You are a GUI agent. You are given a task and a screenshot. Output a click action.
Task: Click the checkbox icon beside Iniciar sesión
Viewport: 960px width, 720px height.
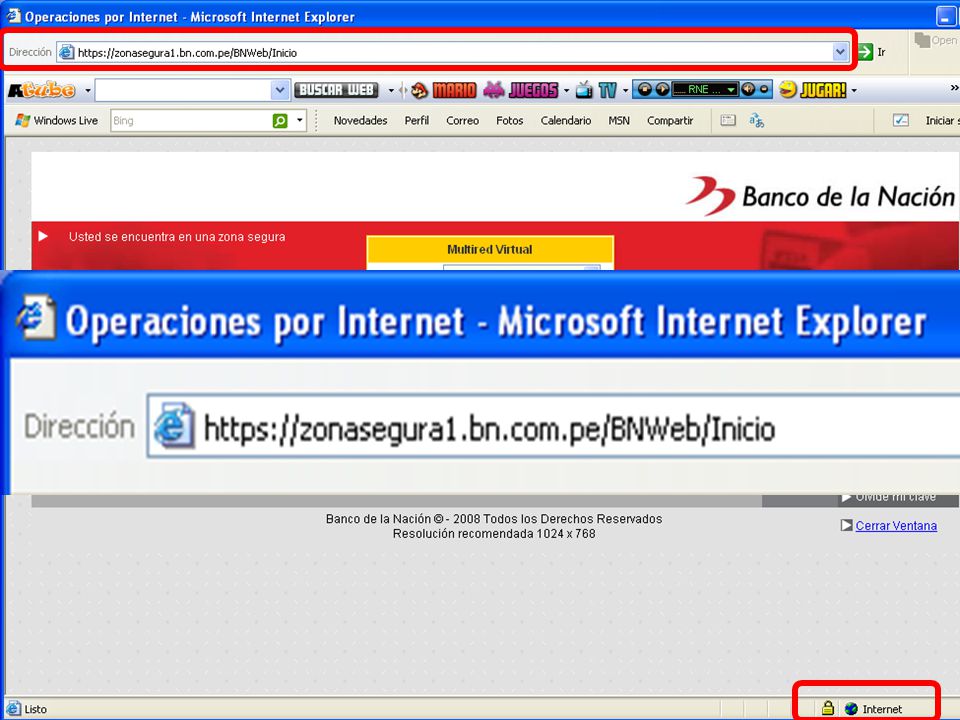(x=901, y=121)
